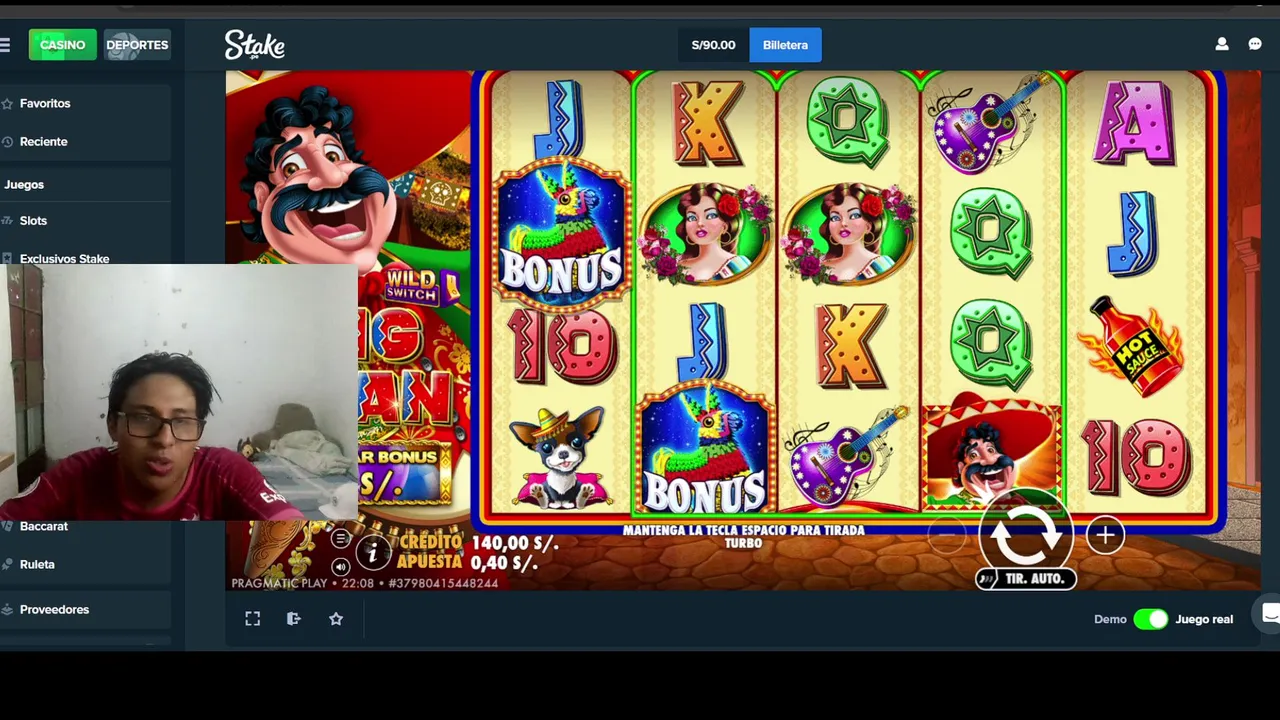Click the Reciente clock icon
The image size is (1280, 720).
click(6, 141)
